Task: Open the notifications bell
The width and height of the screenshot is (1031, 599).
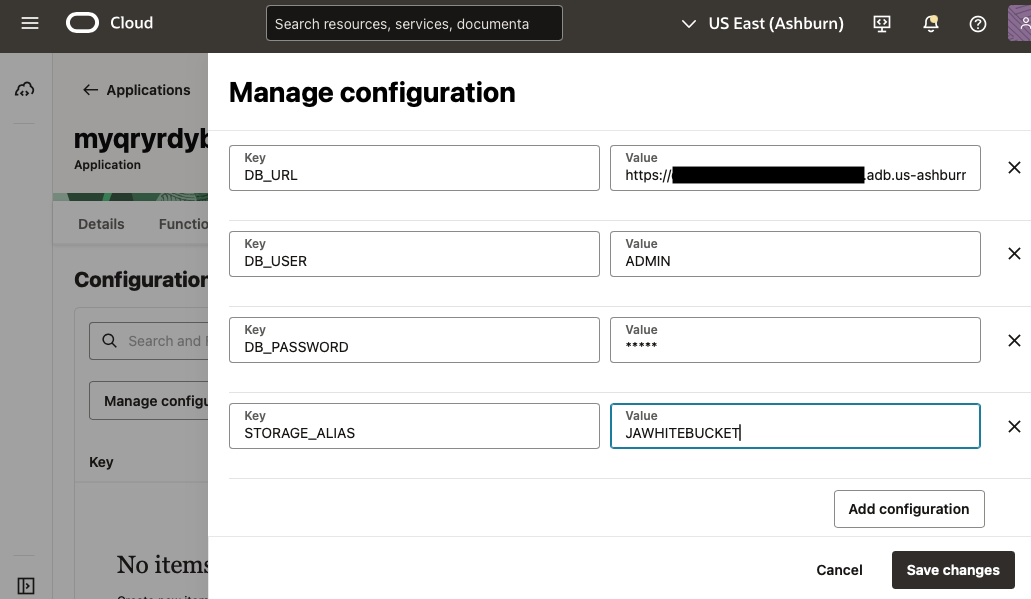Action: tap(929, 23)
